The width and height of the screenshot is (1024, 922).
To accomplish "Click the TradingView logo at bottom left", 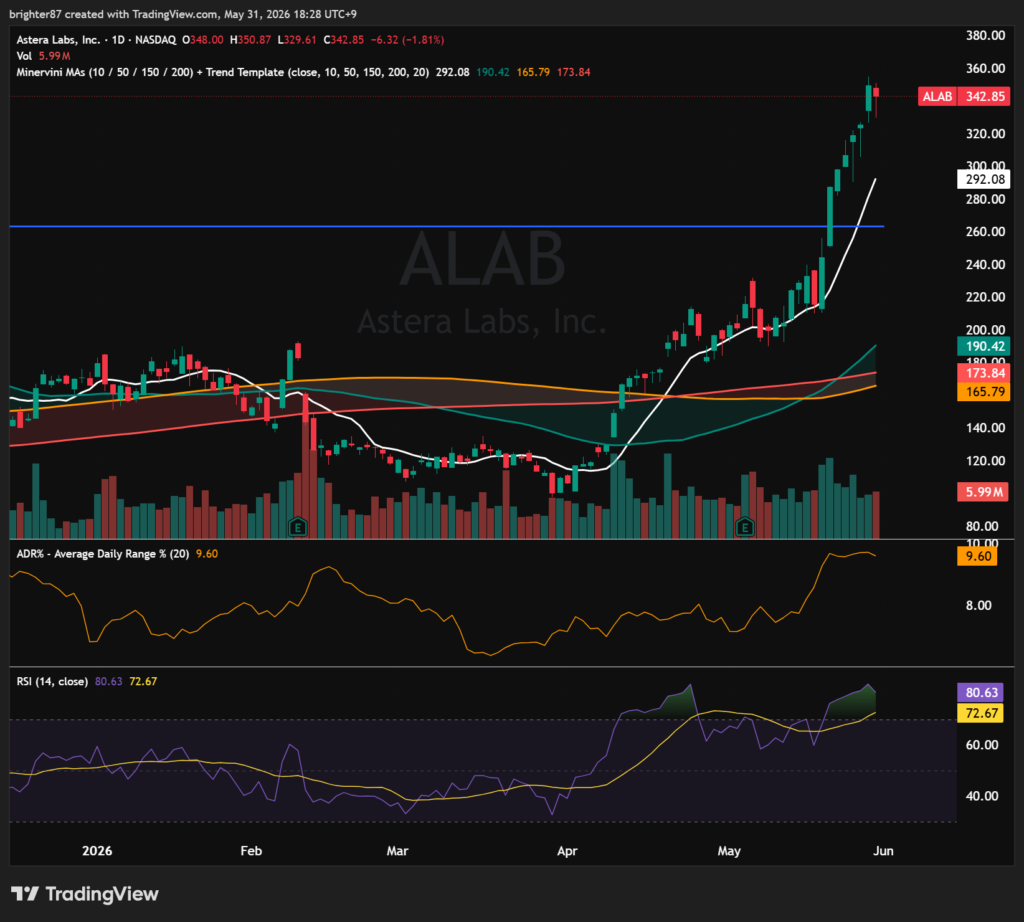I will [x=85, y=894].
